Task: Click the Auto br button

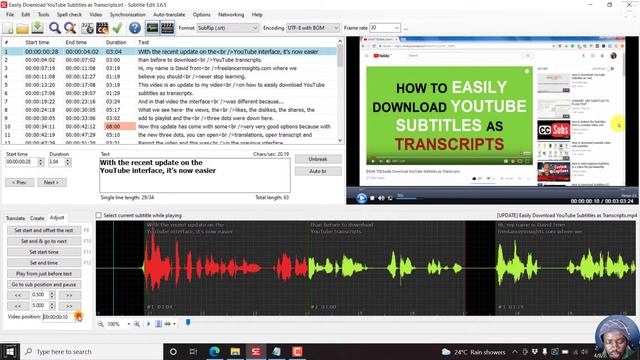Action: click(318, 171)
